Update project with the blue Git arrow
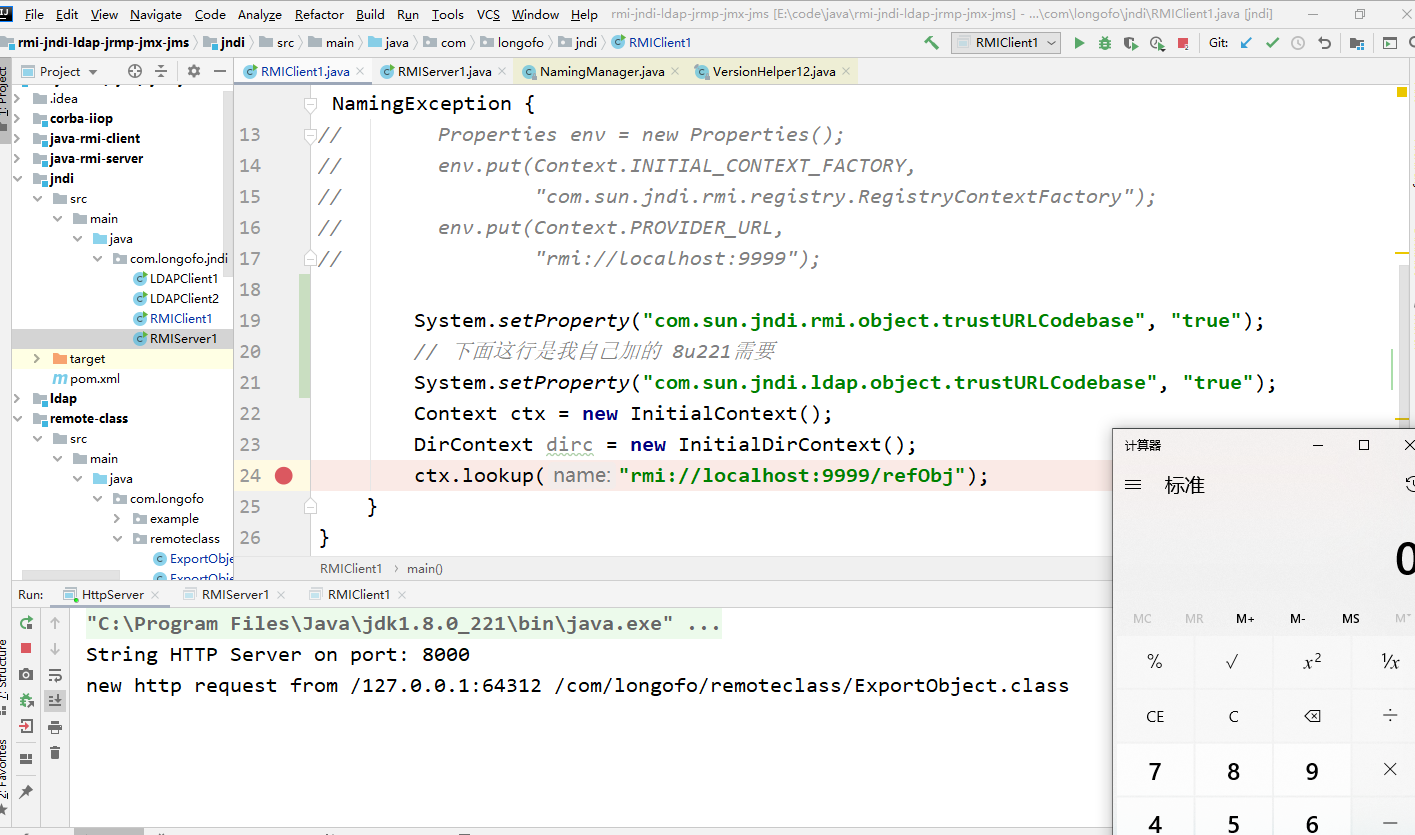Viewport: 1415px width, 835px height. click(x=1246, y=43)
